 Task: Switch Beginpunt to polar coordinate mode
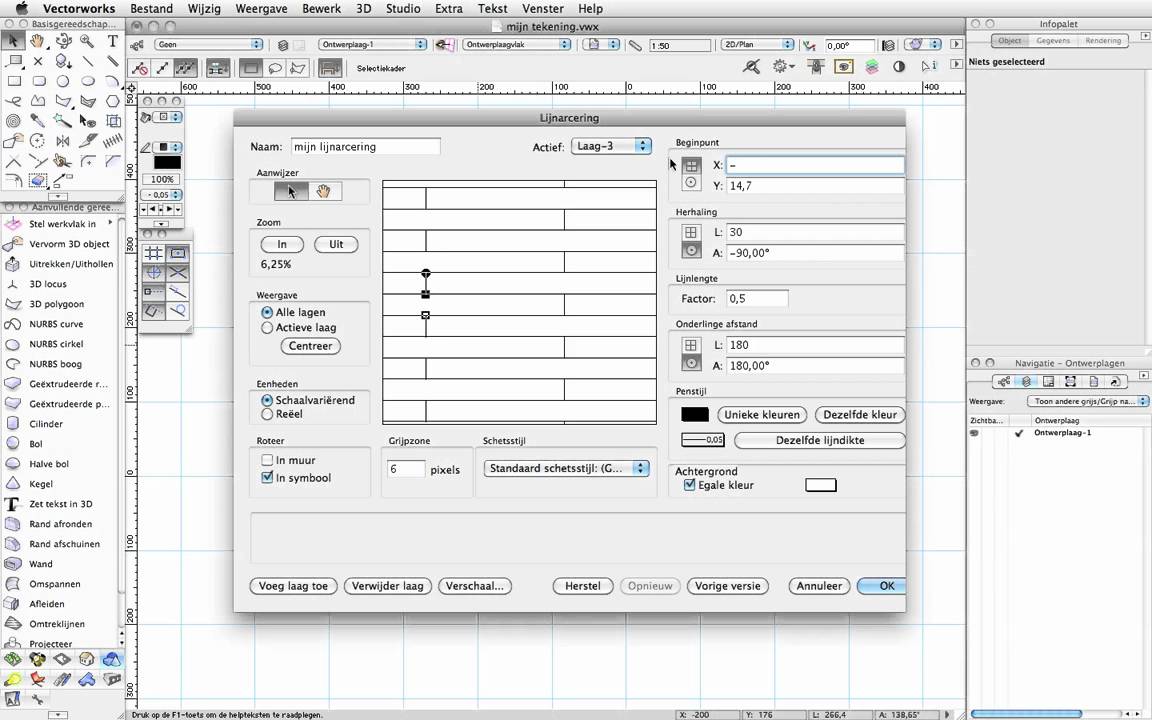(x=691, y=182)
